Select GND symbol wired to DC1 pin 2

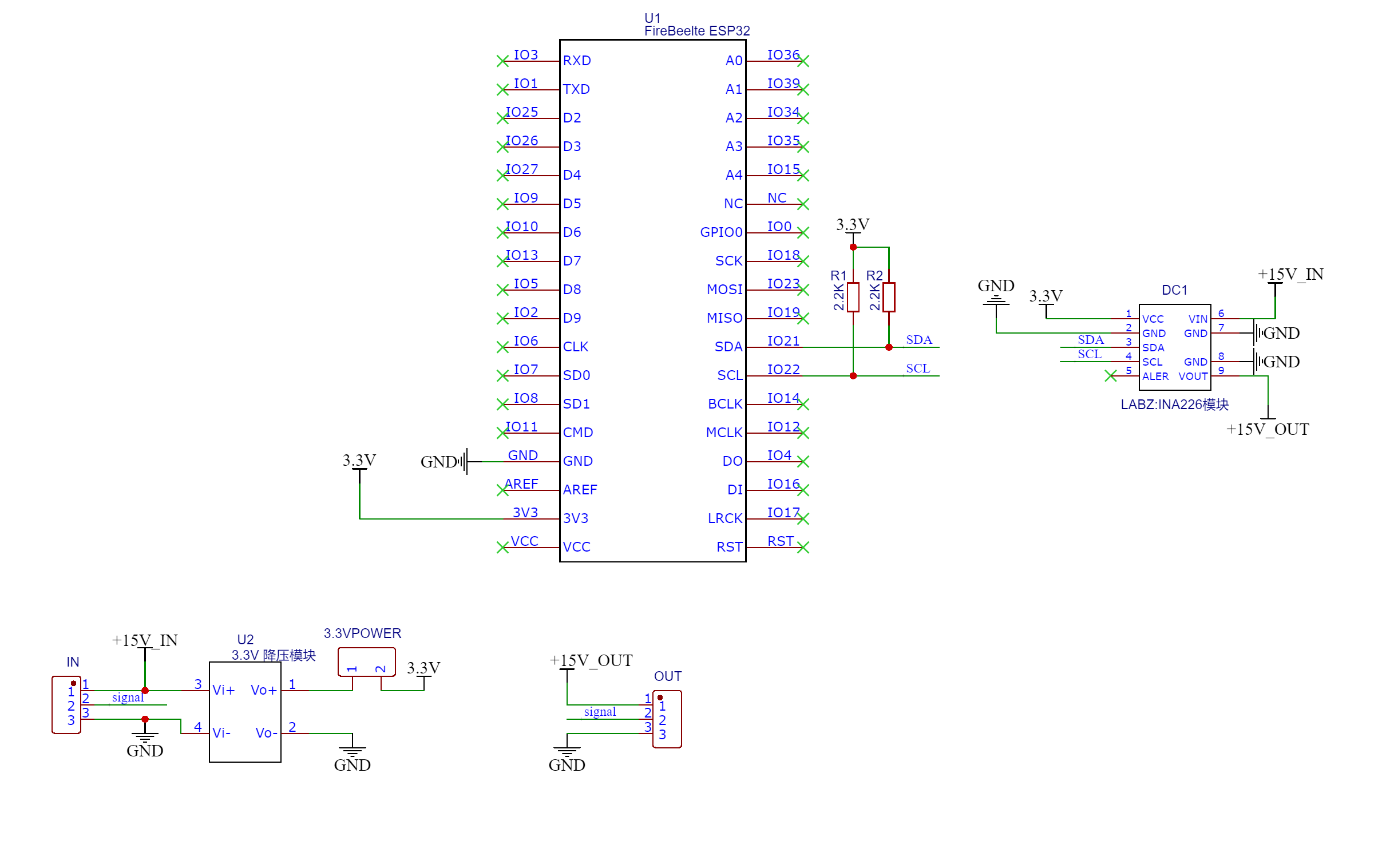pyautogui.click(x=996, y=300)
